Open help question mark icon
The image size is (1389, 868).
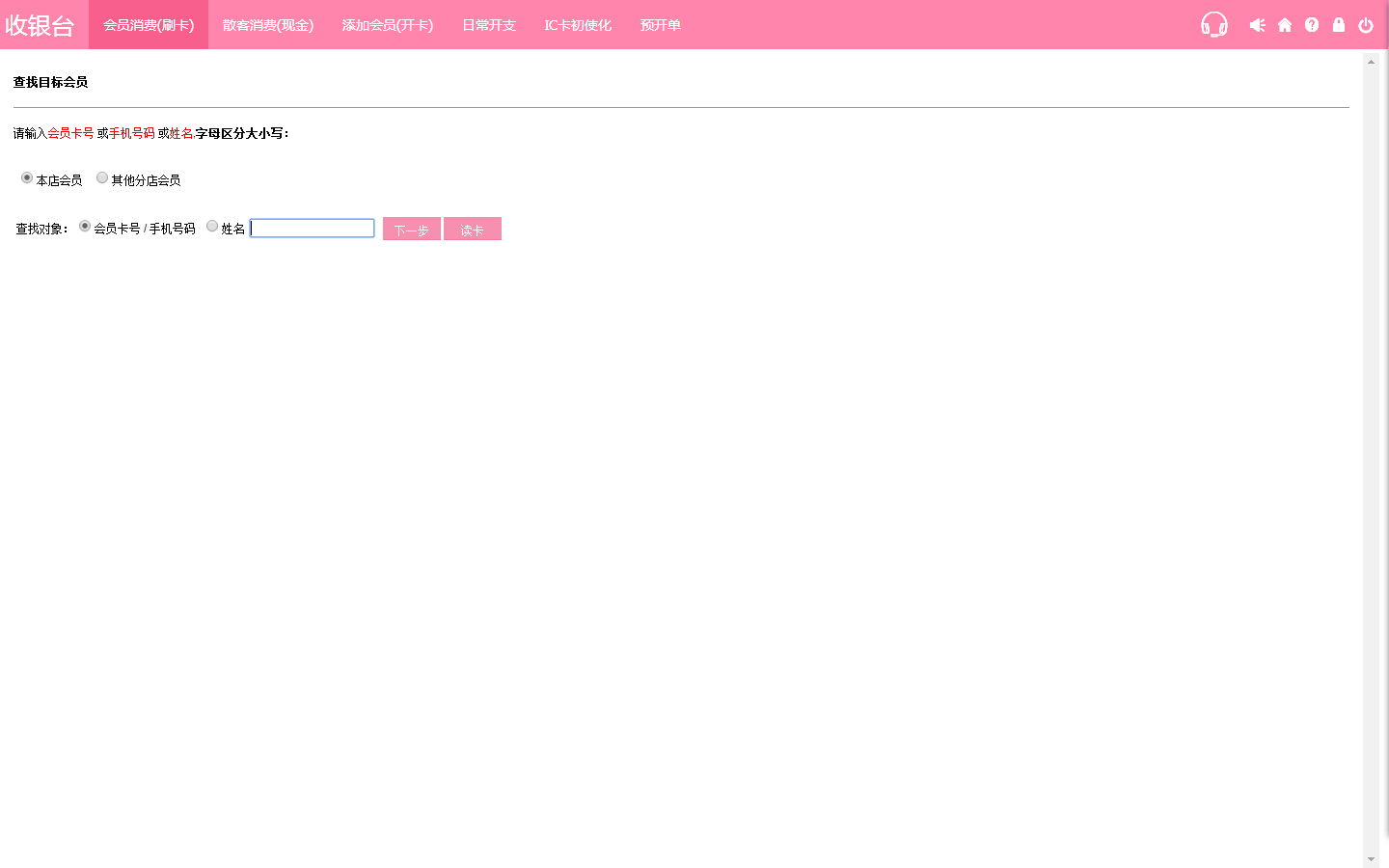[x=1312, y=25]
